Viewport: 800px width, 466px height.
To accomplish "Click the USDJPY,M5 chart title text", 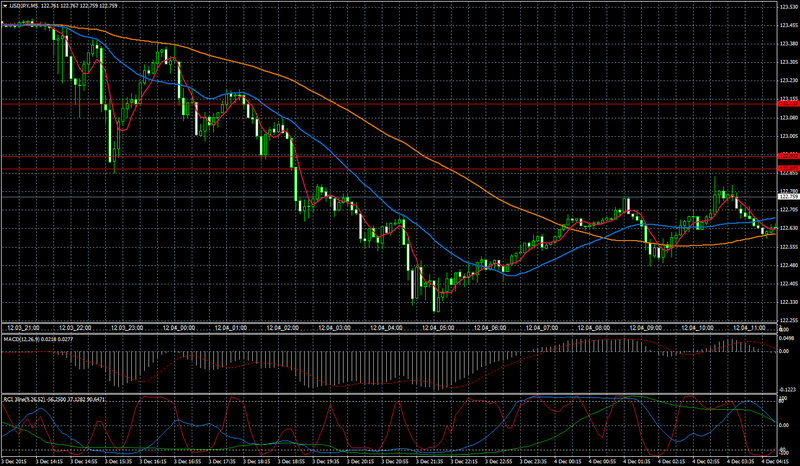I will coord(23,6).
